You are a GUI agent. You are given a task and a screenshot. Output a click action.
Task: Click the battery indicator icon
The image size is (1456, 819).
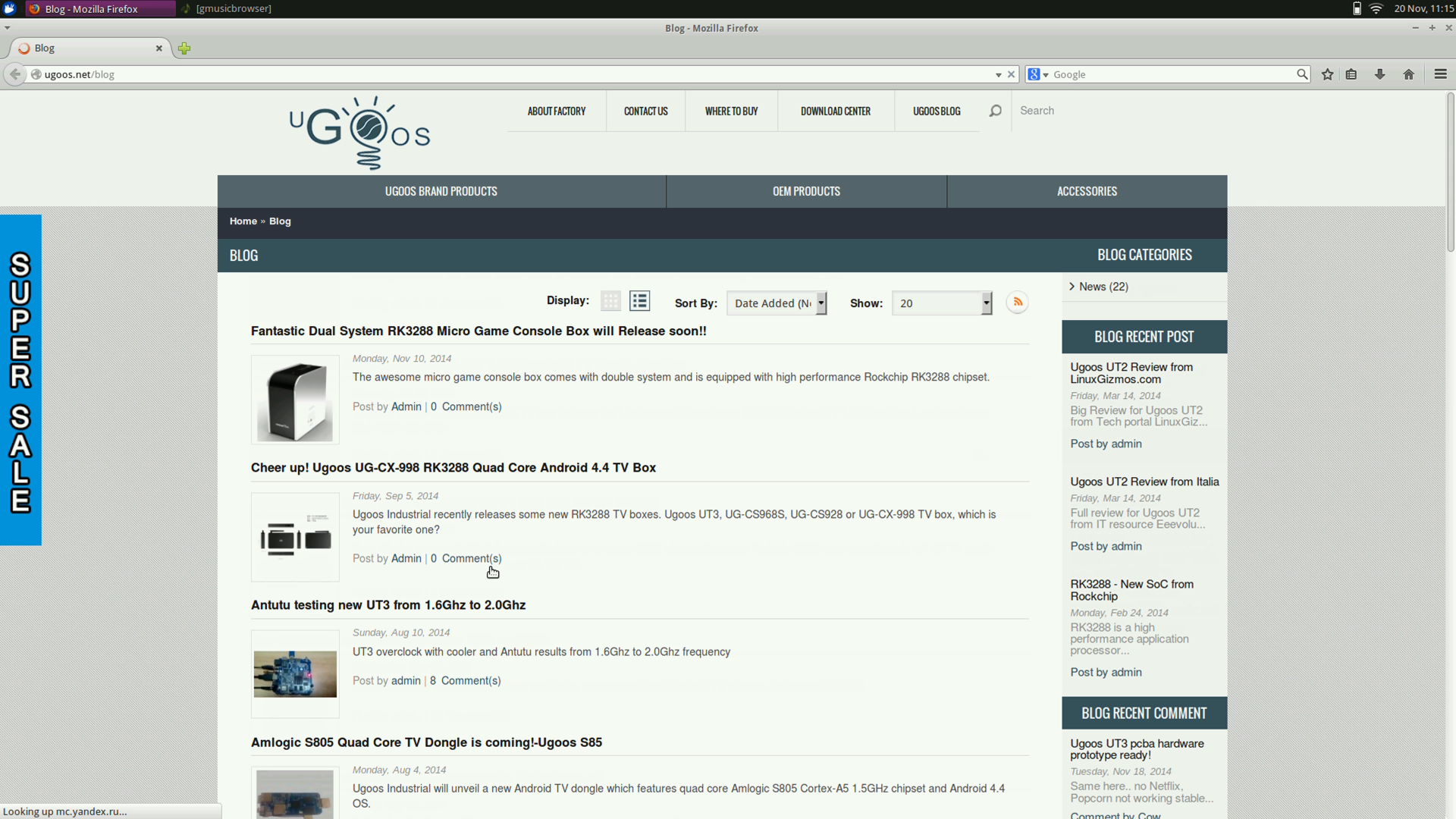[1357, 8]
